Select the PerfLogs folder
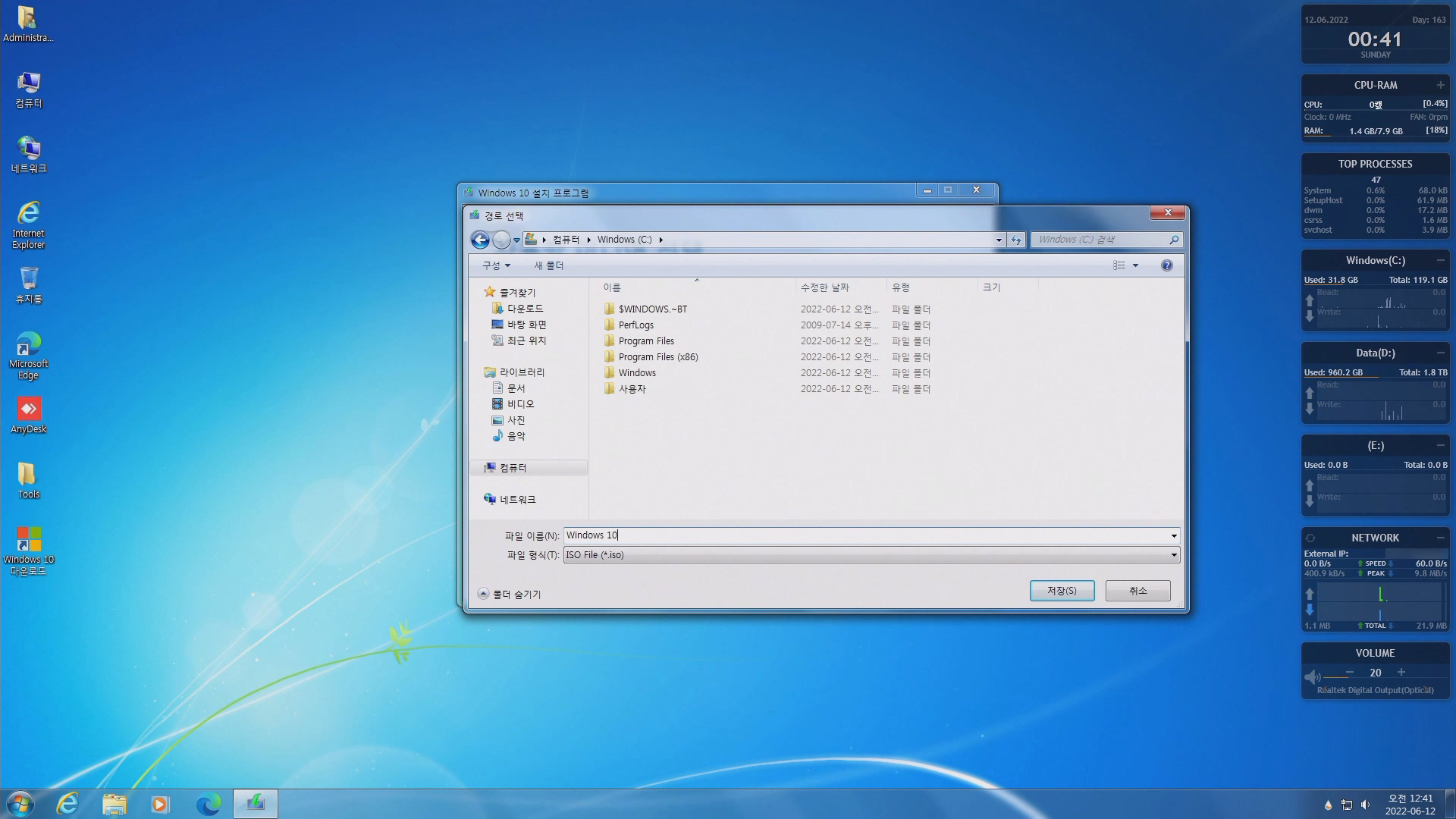The width and height of the screenshot is (1456, 819). (635, 325)
